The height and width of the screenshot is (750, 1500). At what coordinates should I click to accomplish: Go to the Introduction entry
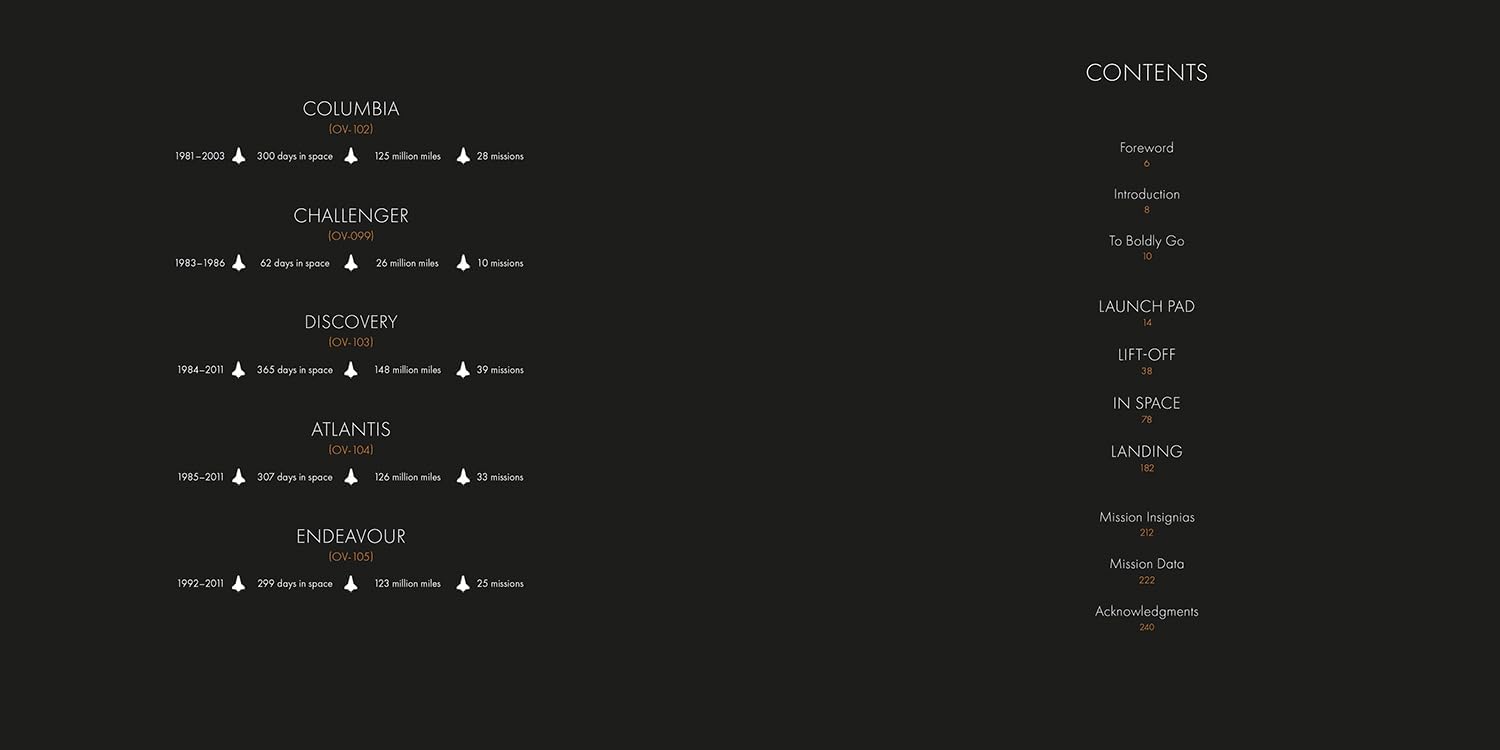click(x=1146, y=194)
